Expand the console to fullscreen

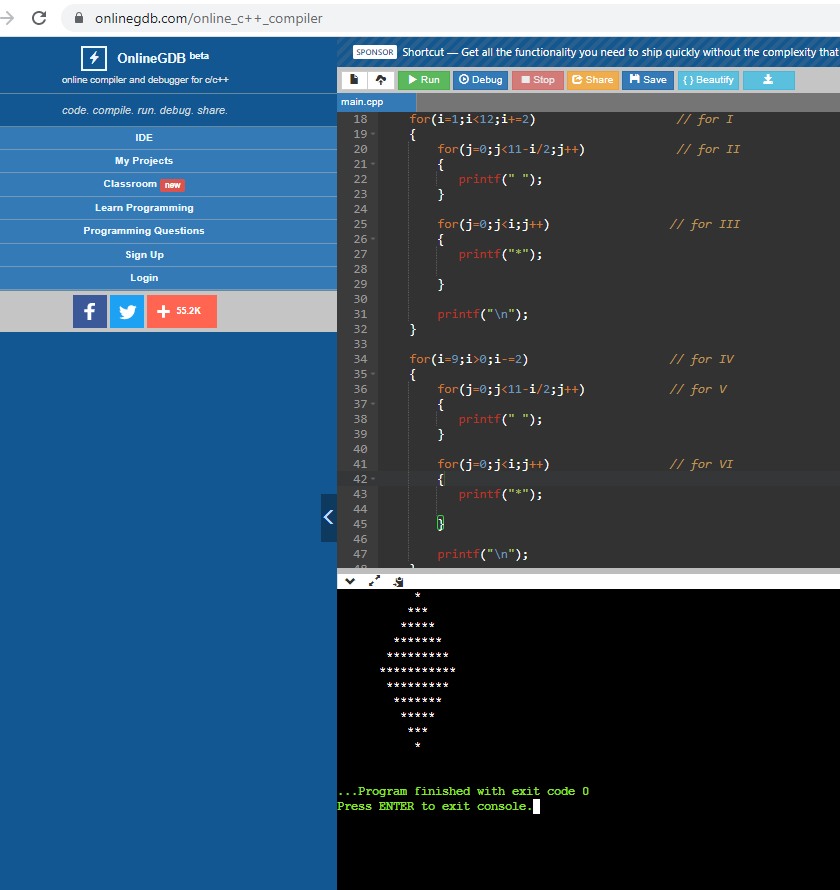pyautogui.click(x=374, y=580)
